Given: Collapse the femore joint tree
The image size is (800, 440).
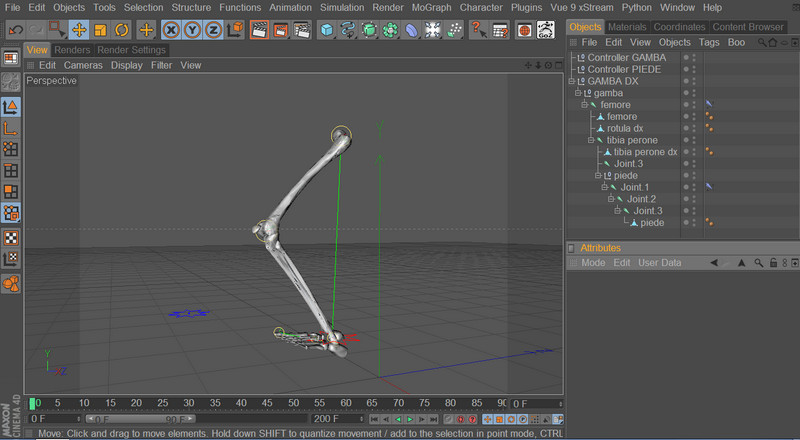Looking at the screenshot, I should 585,105.
